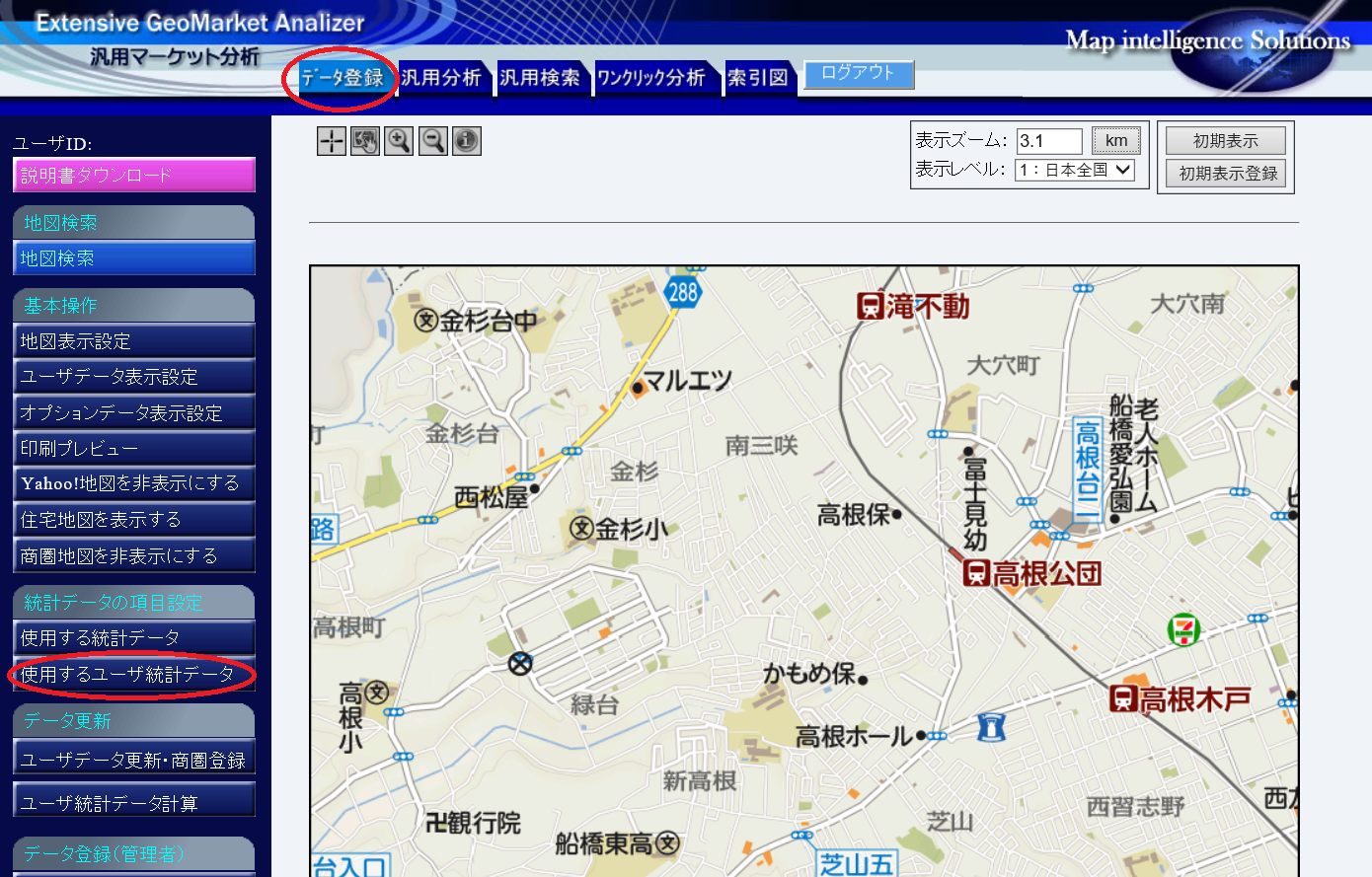
Task: Click the 金杉台中 school symbol on map
Action: pyautogui.click(x=425, y=321)
